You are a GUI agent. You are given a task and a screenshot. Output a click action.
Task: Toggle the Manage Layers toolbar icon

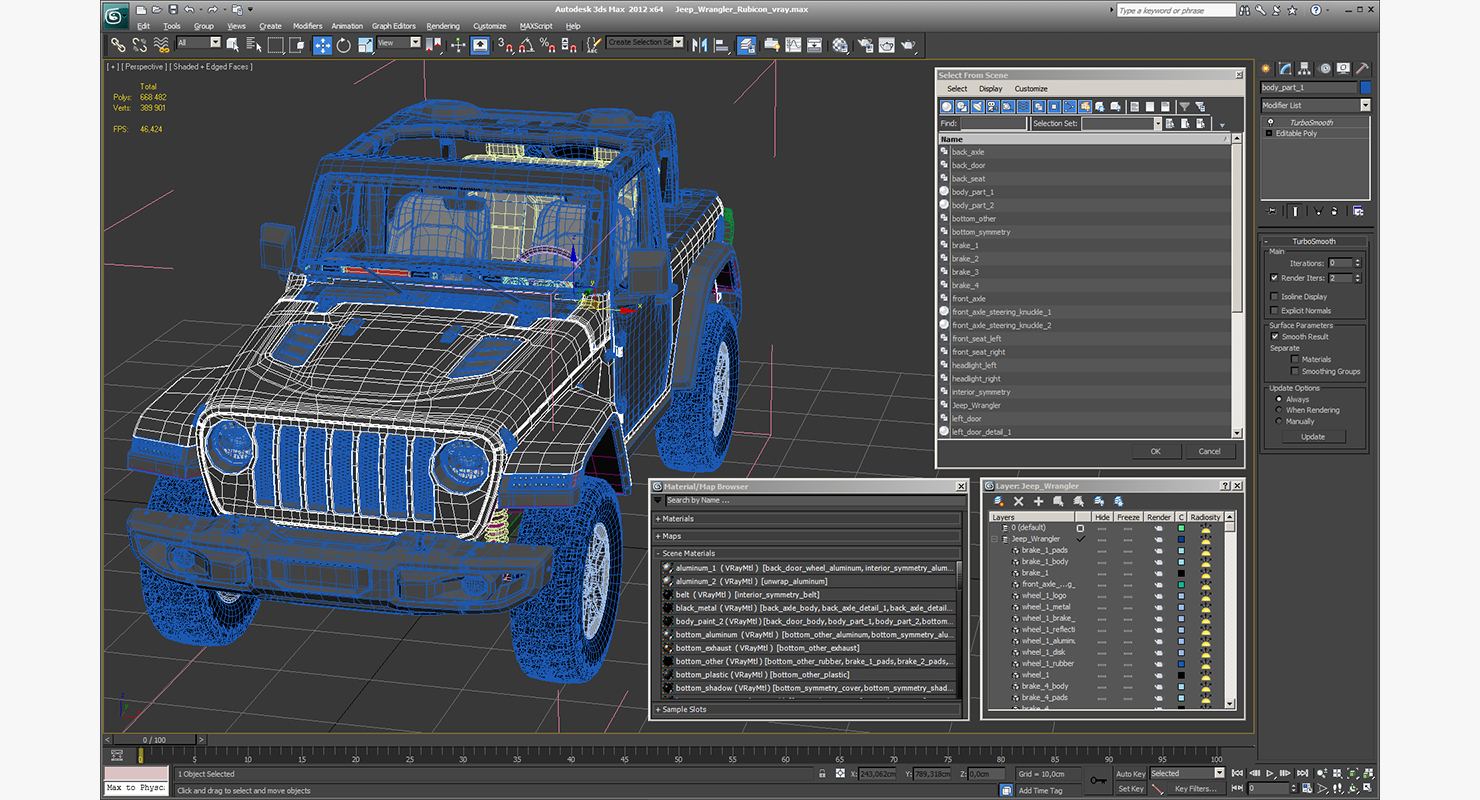747,45
